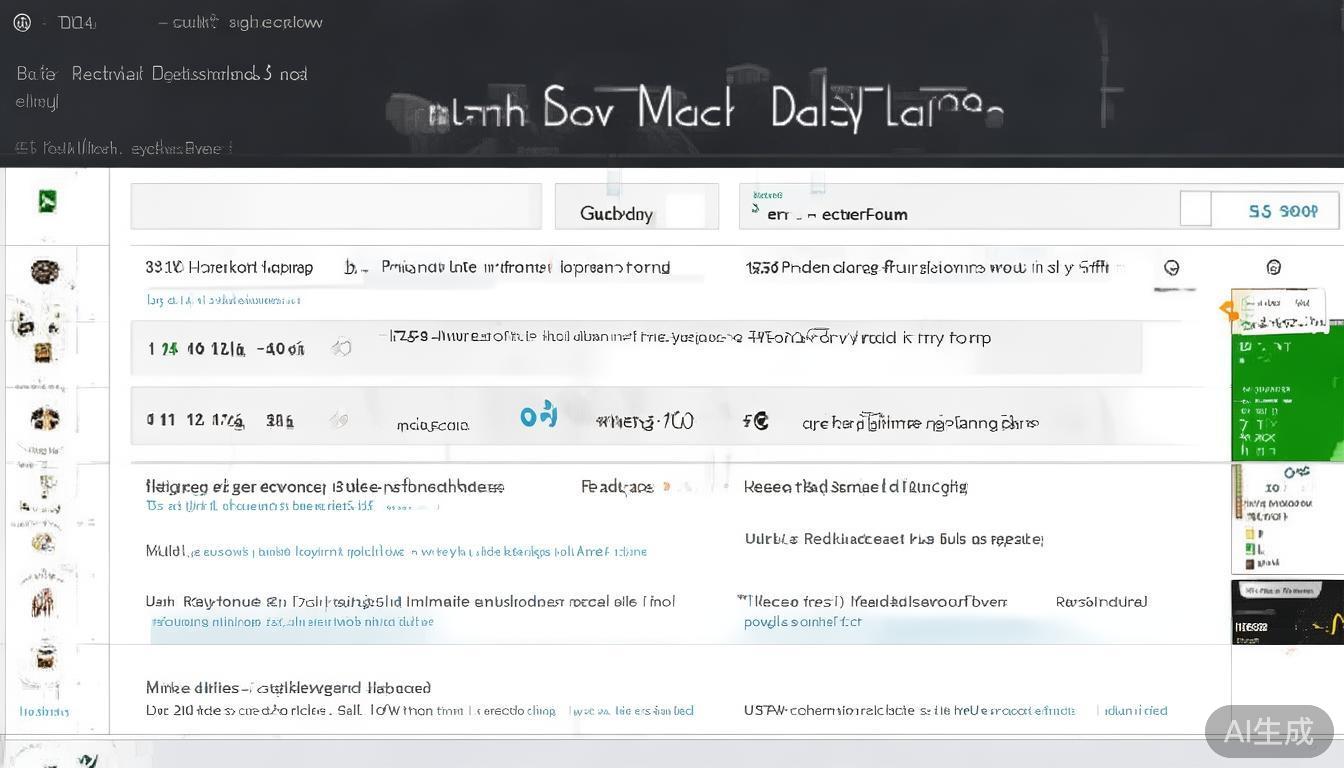Click the blue link text at the sidebar bottom
Image resolution: width=1344 pixels, height=768 pixels.
click(x=45, y=712)
